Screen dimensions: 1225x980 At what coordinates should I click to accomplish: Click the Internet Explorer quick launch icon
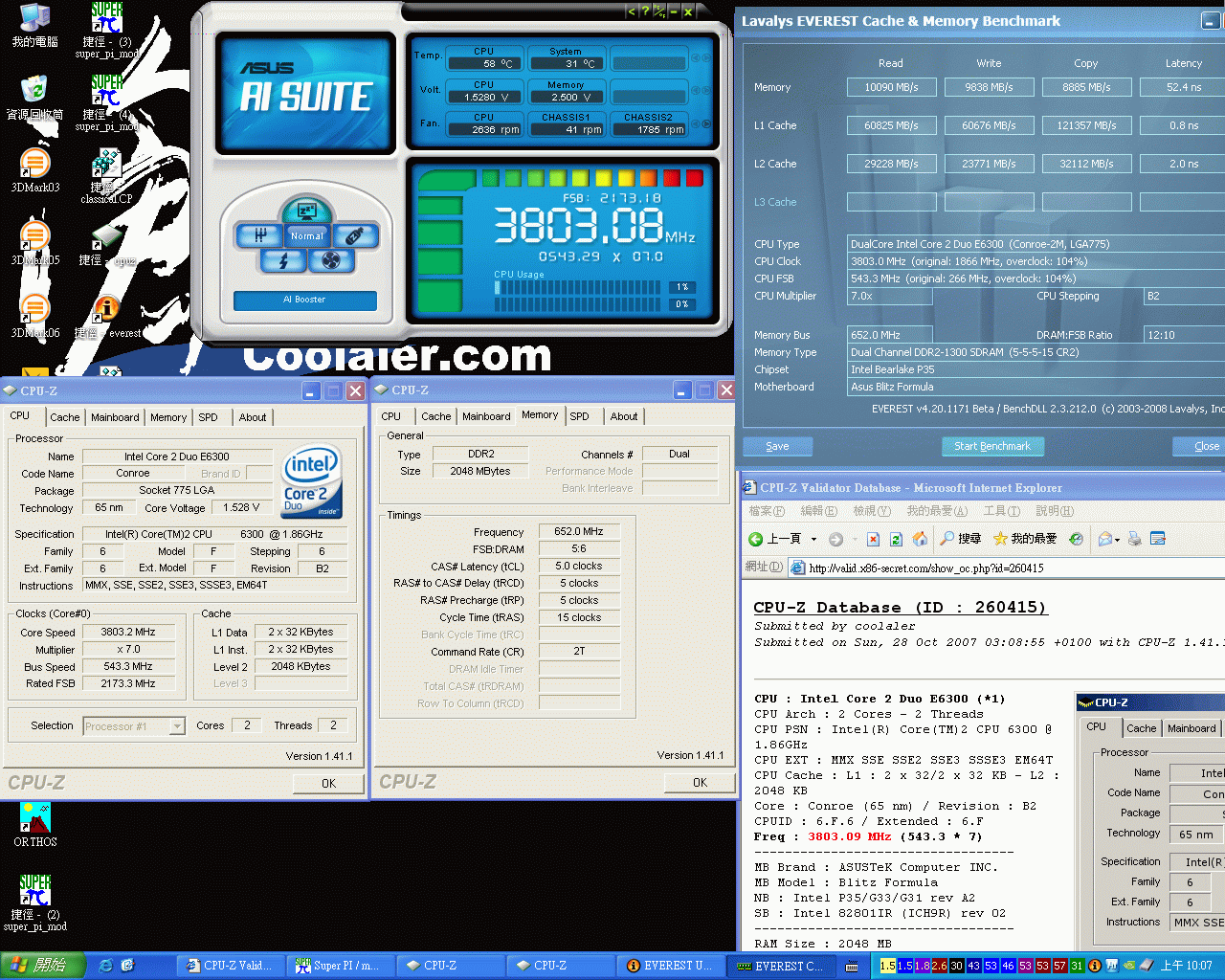point(105,966)
